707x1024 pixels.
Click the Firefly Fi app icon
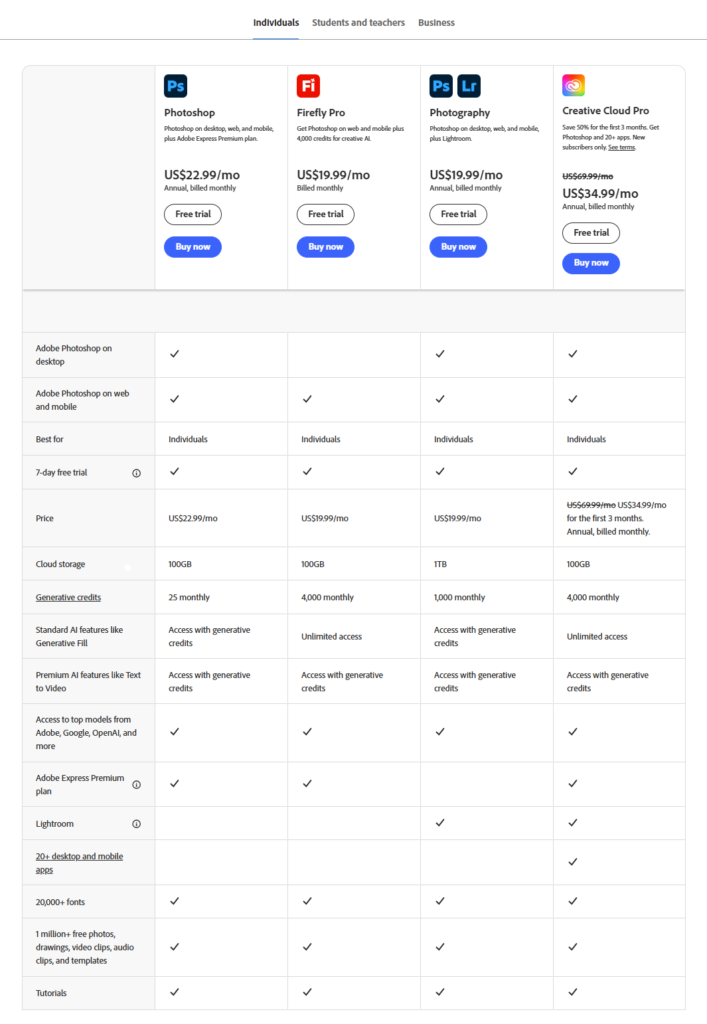tap(308, 86)
